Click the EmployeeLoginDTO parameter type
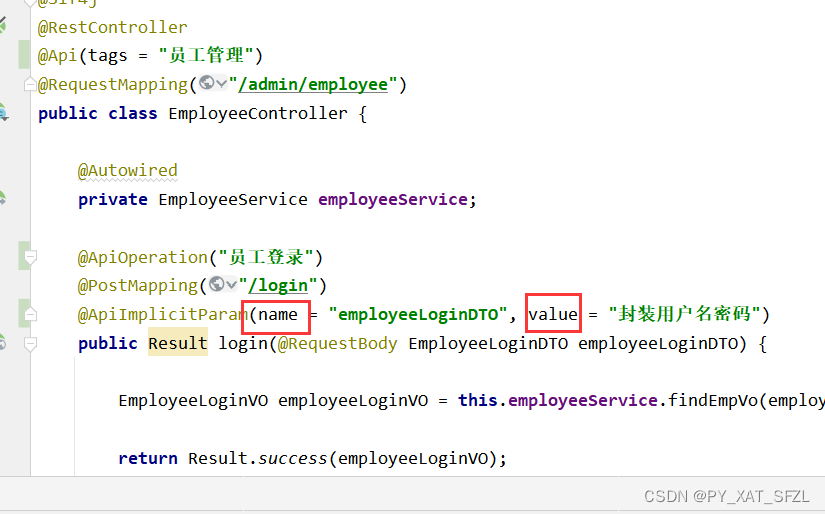Viewport: 825px width, 514px height. [x=488, y=343]
